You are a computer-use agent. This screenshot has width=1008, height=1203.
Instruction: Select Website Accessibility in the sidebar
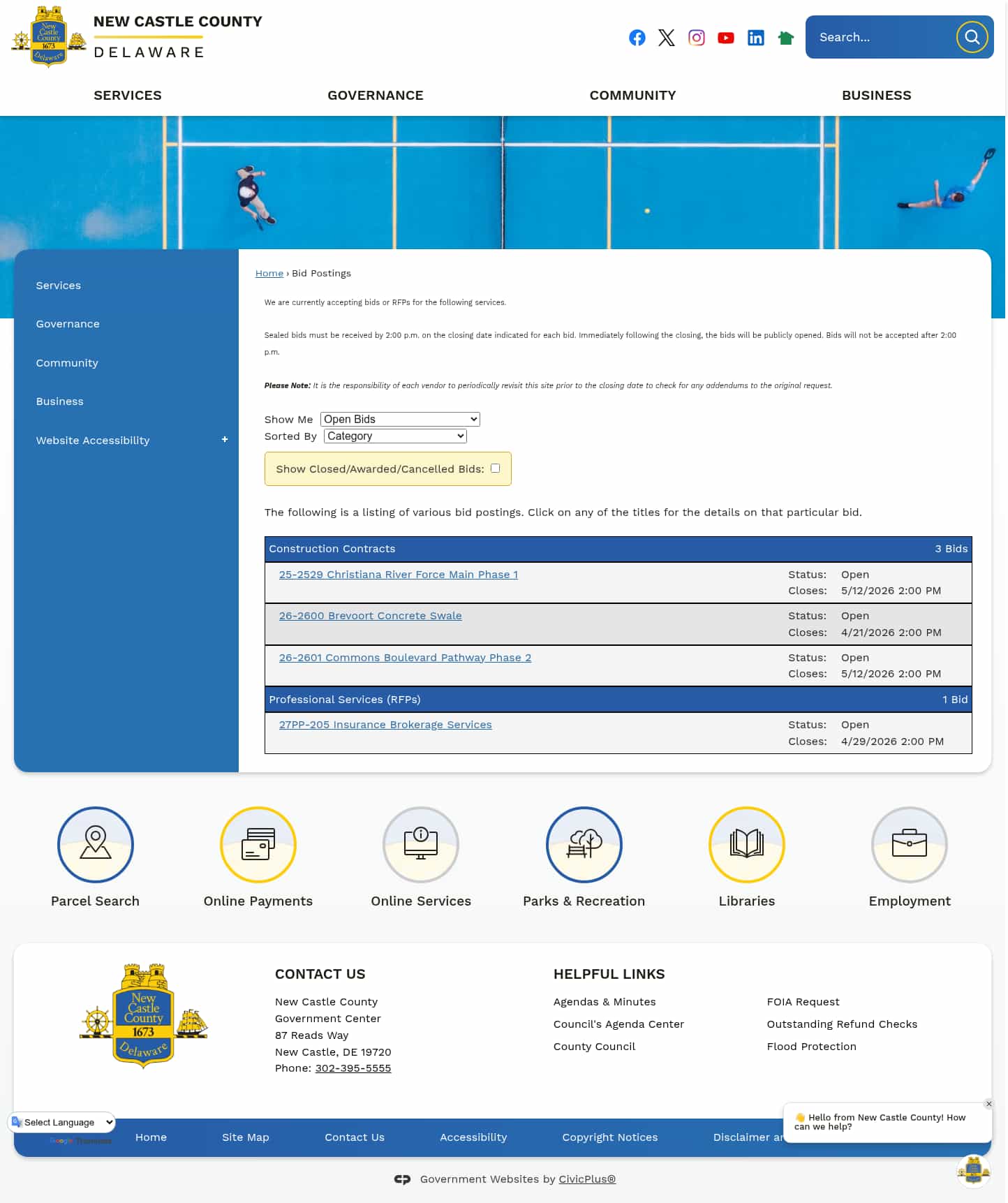coord(93,441)
